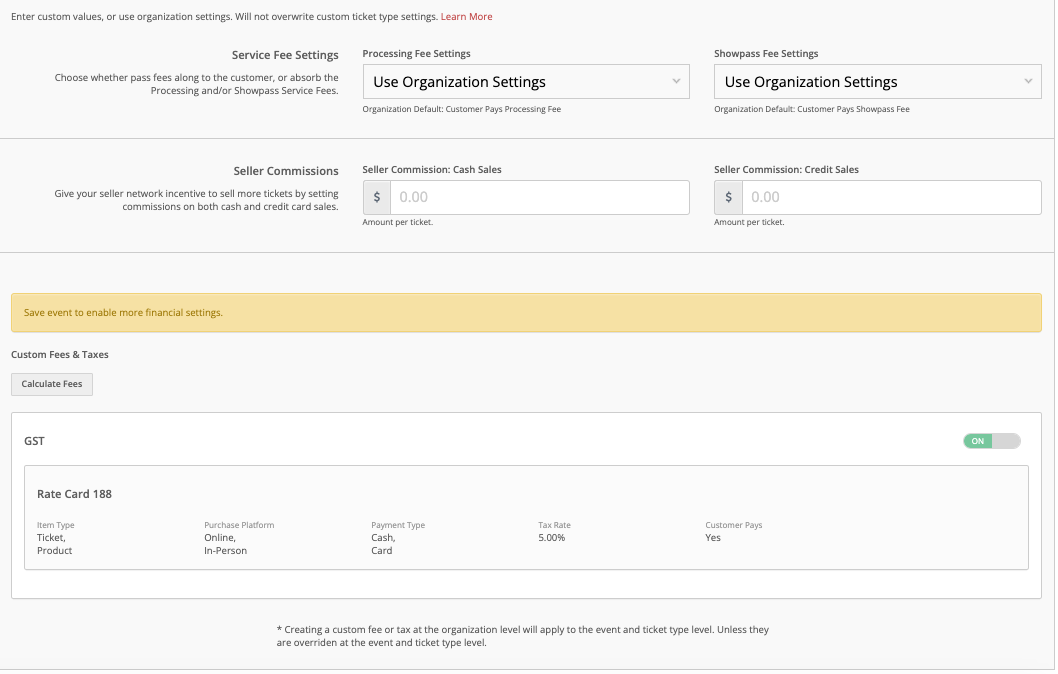This screenshot has height=674, width=1058.
Task: Click the Calculate Fees button
Action: click(x=52, y=384)
